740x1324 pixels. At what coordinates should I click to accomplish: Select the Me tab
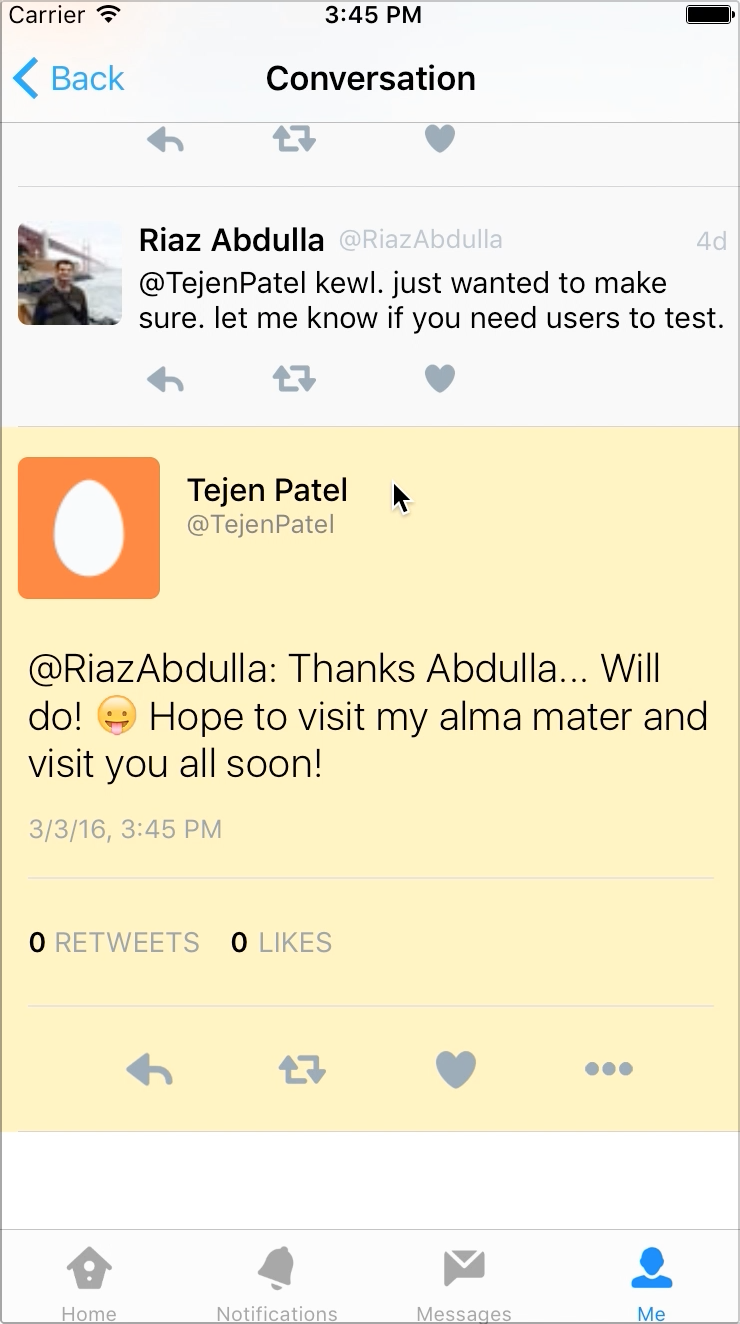(651, 1282)
